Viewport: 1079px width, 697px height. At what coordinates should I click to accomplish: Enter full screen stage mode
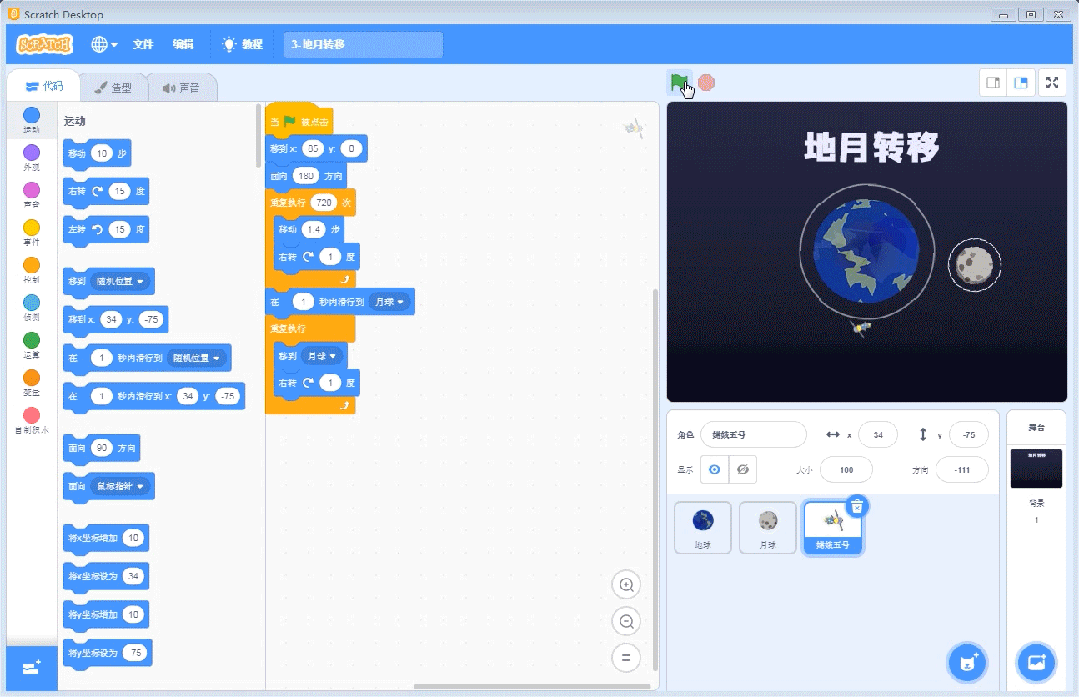[1052, 83]
